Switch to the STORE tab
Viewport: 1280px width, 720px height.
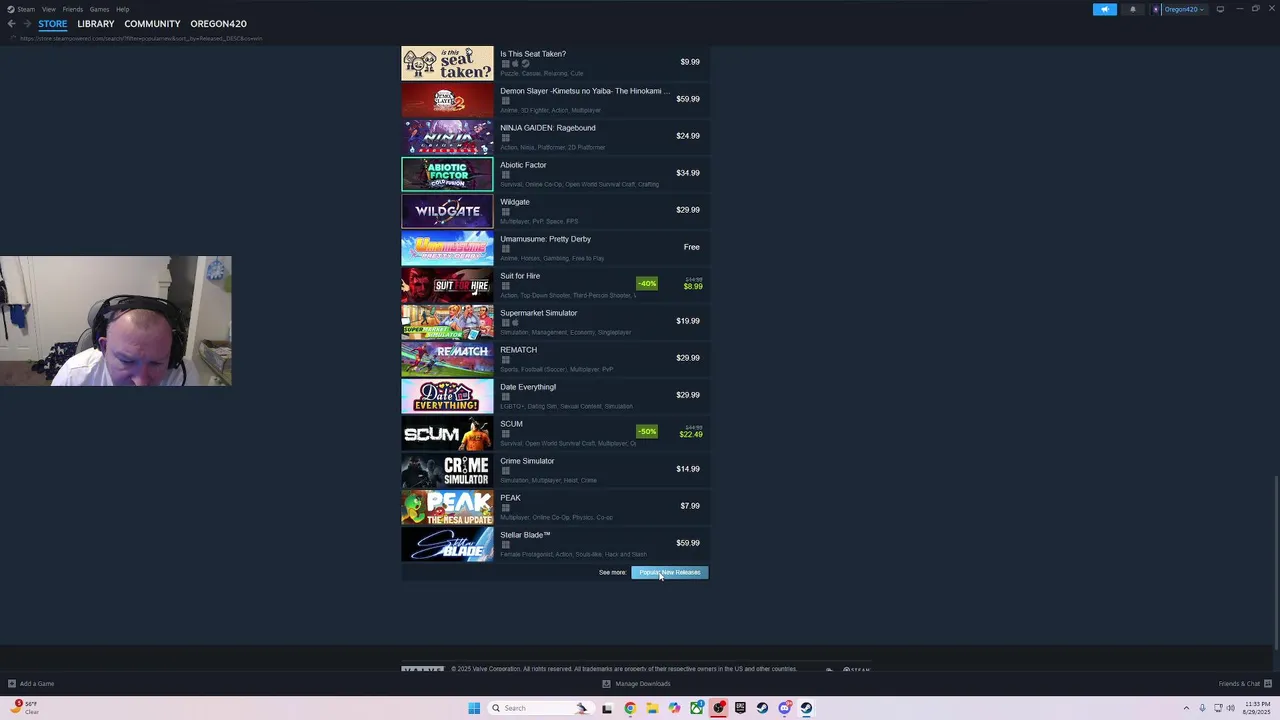pyautogui.click(x=53, y=23)
